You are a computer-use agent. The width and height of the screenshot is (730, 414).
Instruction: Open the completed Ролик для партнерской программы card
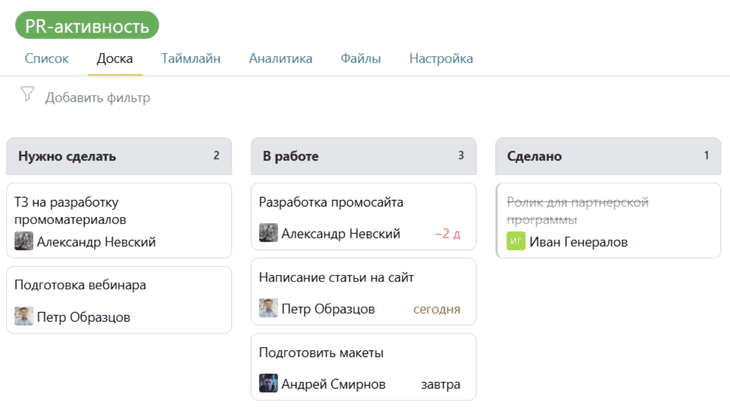(x=608, y=221)
